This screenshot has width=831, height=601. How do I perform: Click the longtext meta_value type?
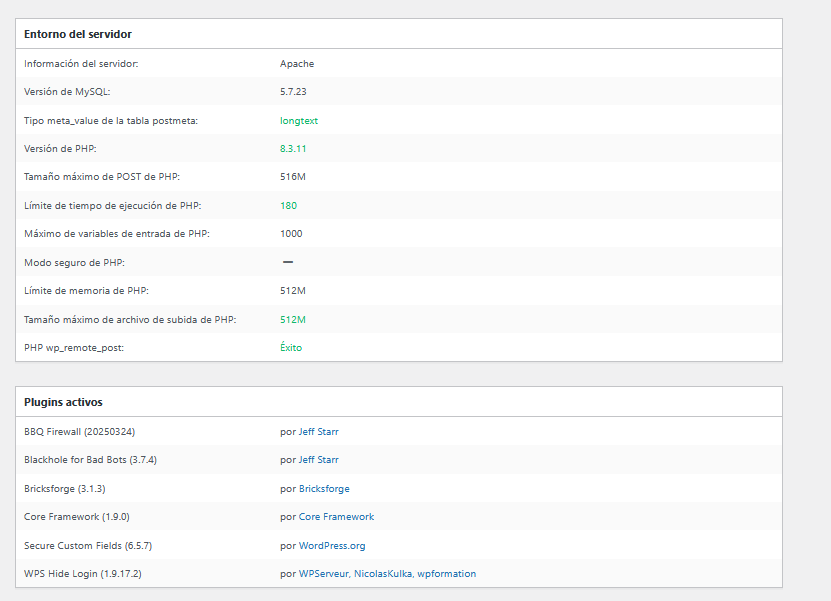point(299,120)
